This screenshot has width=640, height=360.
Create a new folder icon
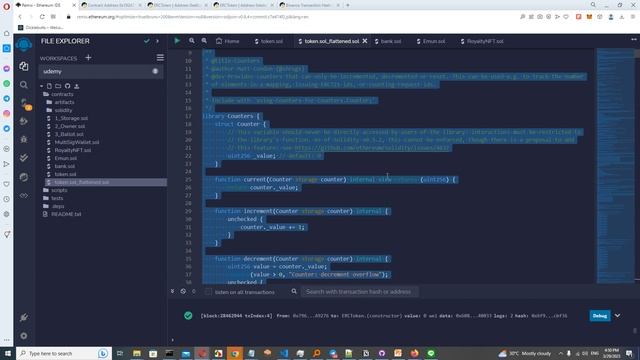pyautogui.click(x=58, y=86)
